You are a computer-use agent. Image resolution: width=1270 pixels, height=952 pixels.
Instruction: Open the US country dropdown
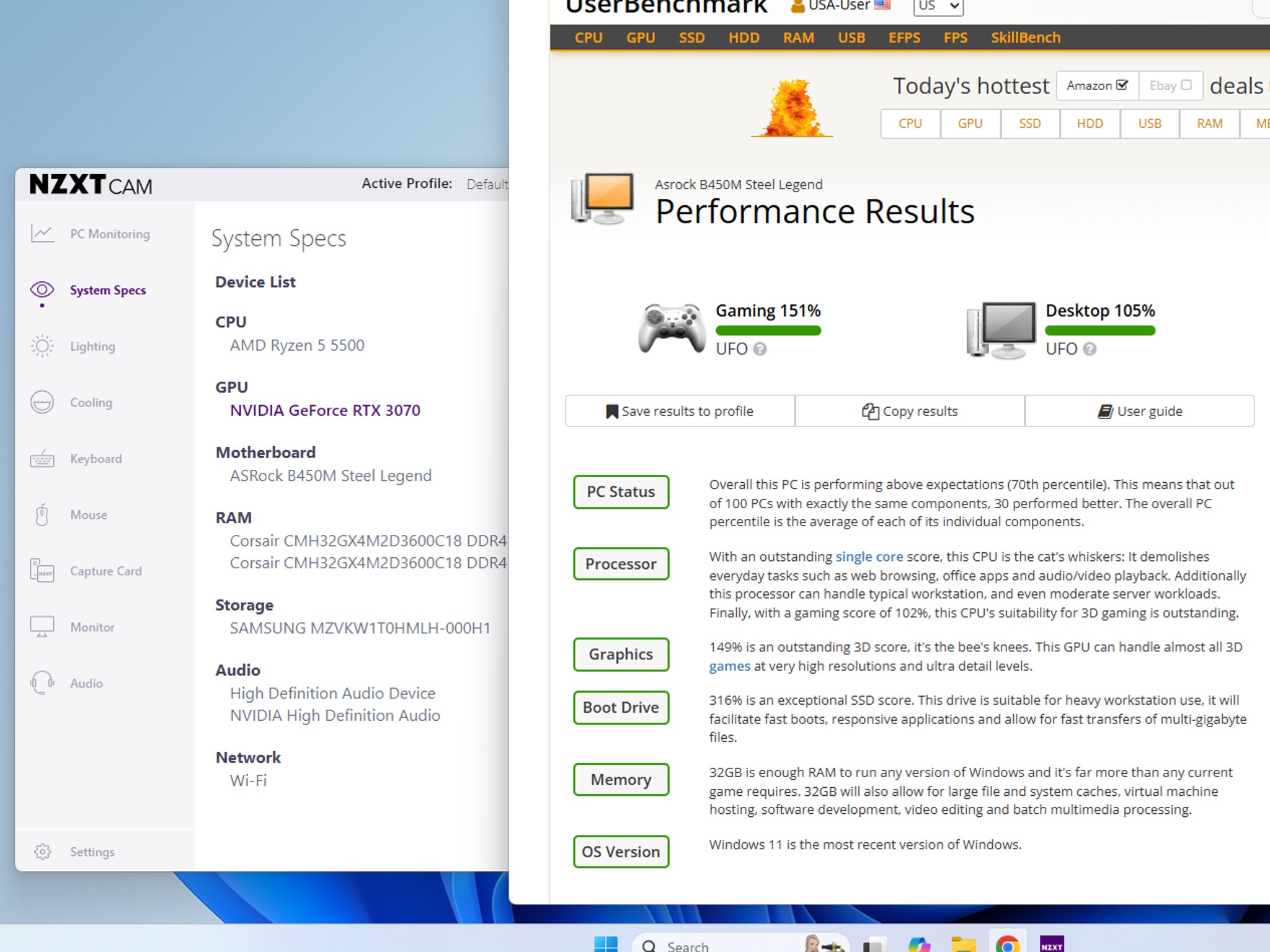coord(938,7)
